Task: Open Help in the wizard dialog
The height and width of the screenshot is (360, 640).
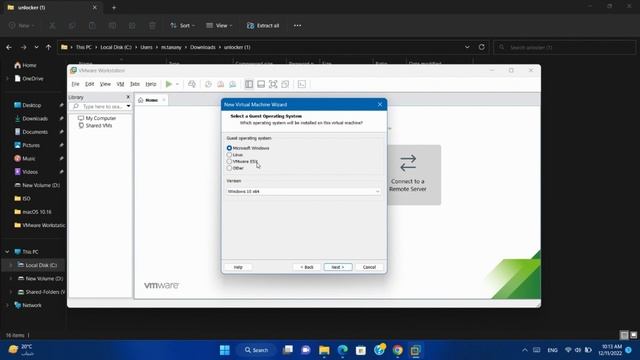Action: [x=238, y=267]
